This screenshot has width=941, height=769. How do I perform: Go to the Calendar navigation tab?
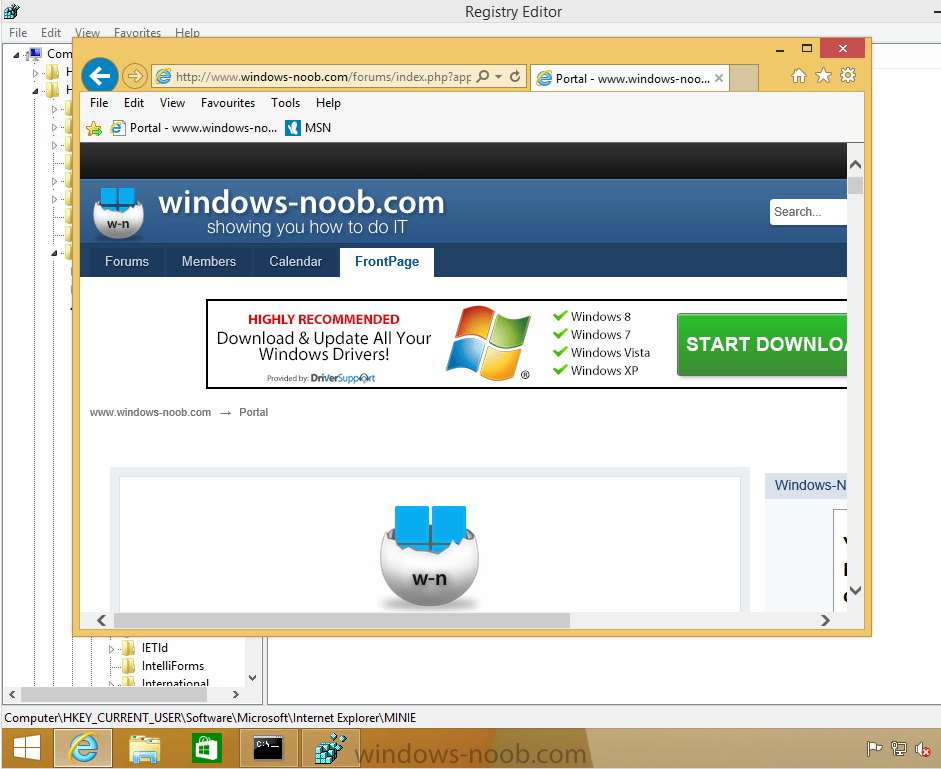tap(295, 261)
